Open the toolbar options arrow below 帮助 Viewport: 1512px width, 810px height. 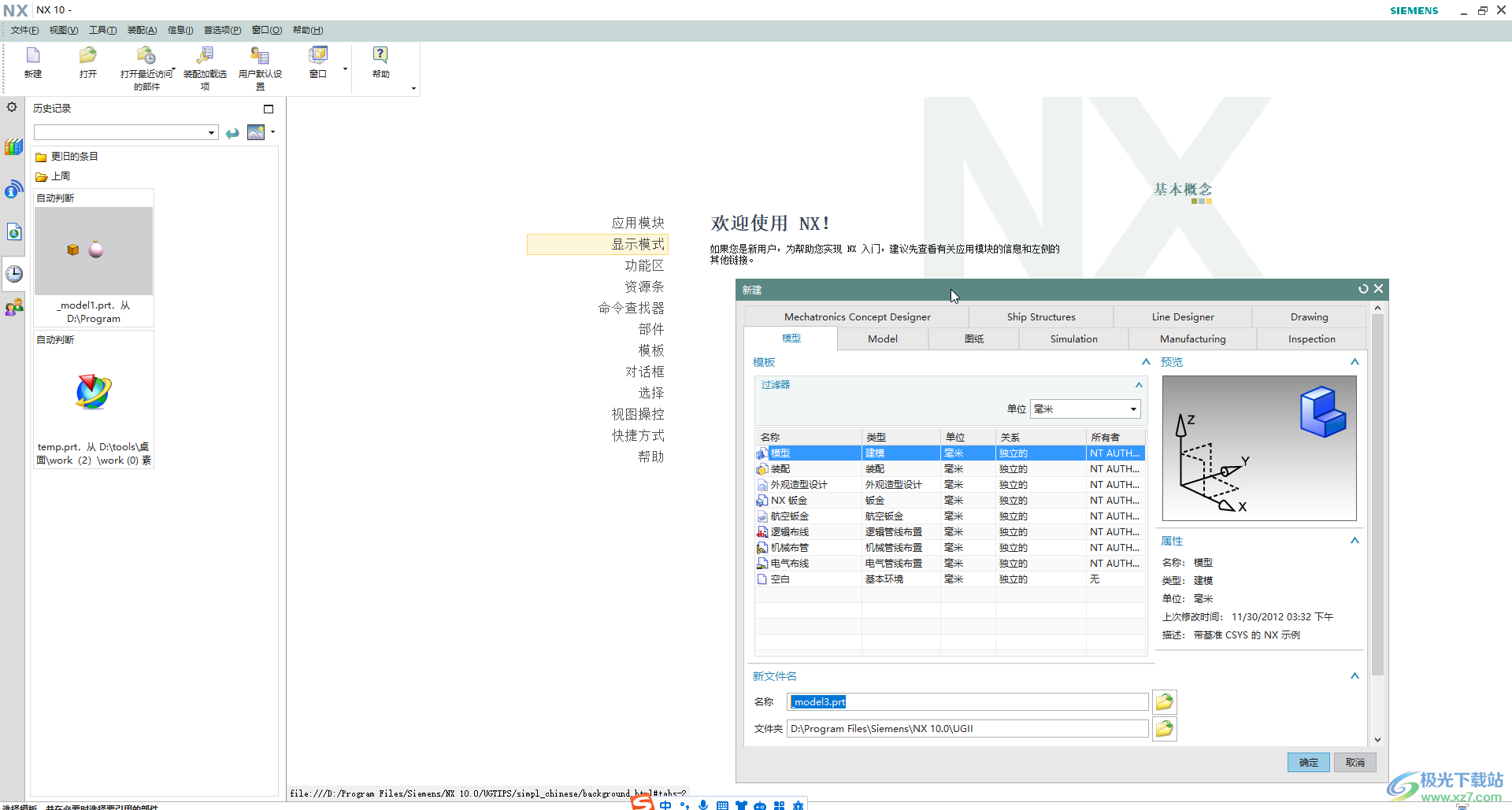413,88
